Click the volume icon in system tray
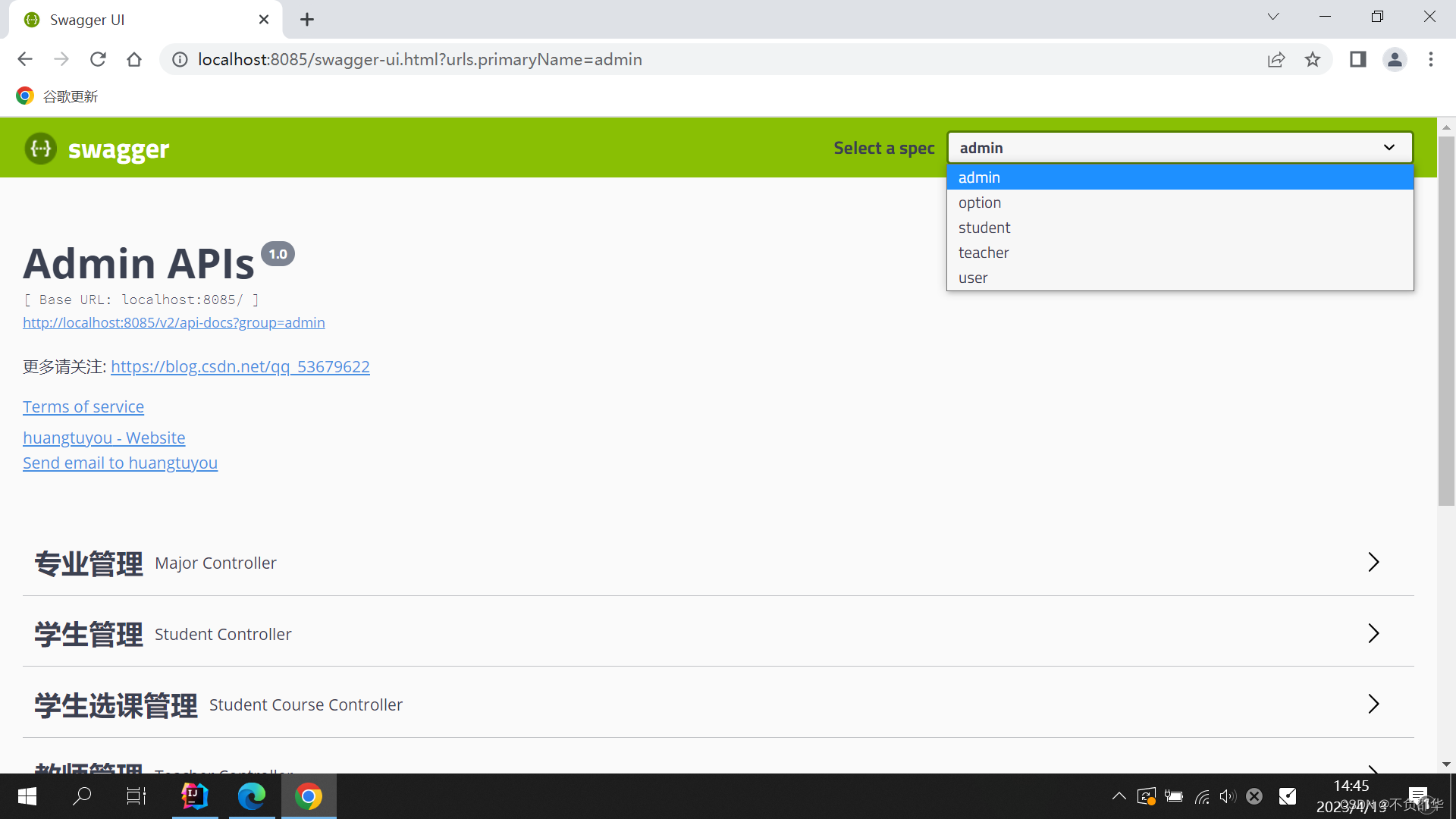 [x=1228, y=796]
